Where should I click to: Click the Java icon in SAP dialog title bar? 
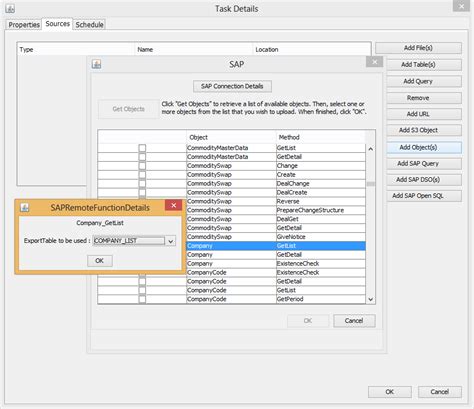[96, 64]
